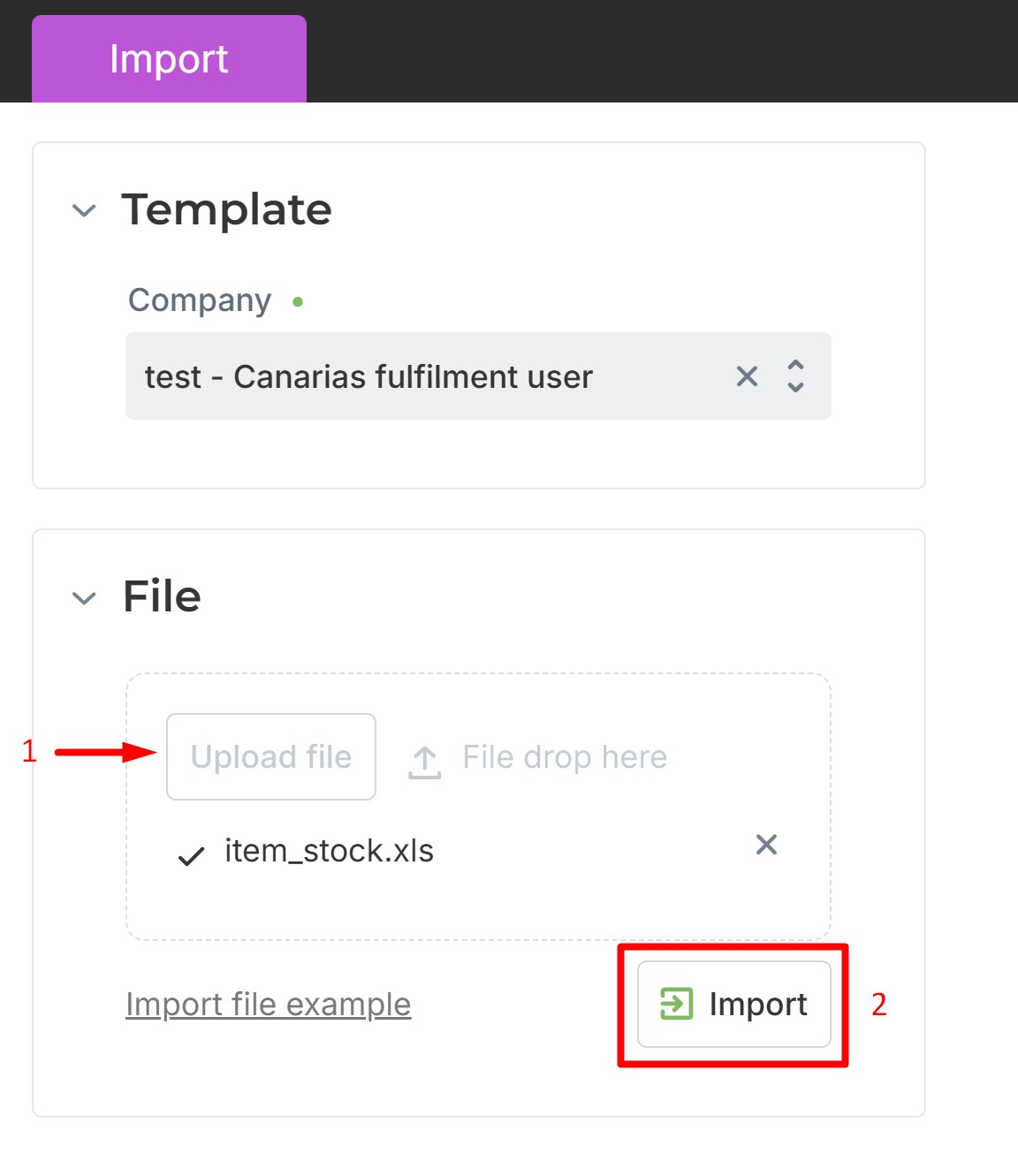
Task: Click the Template section heading
Action: [x=227, y=209]
